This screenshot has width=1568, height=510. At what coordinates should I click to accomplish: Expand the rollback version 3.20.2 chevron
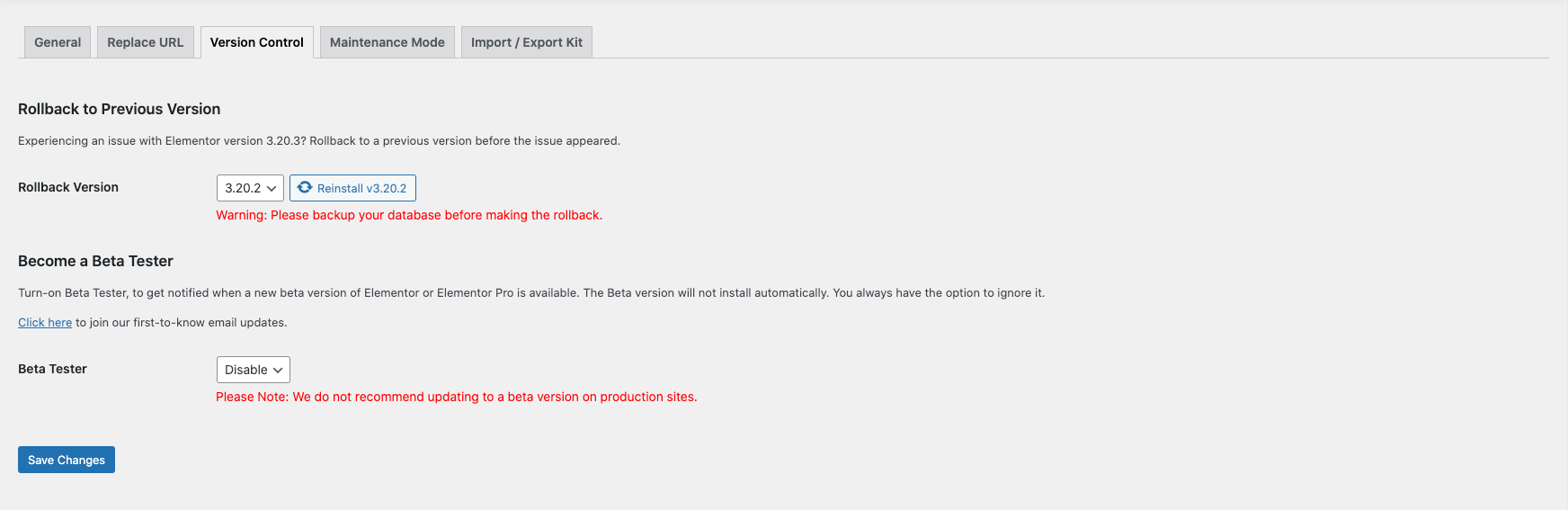[271, 188]
